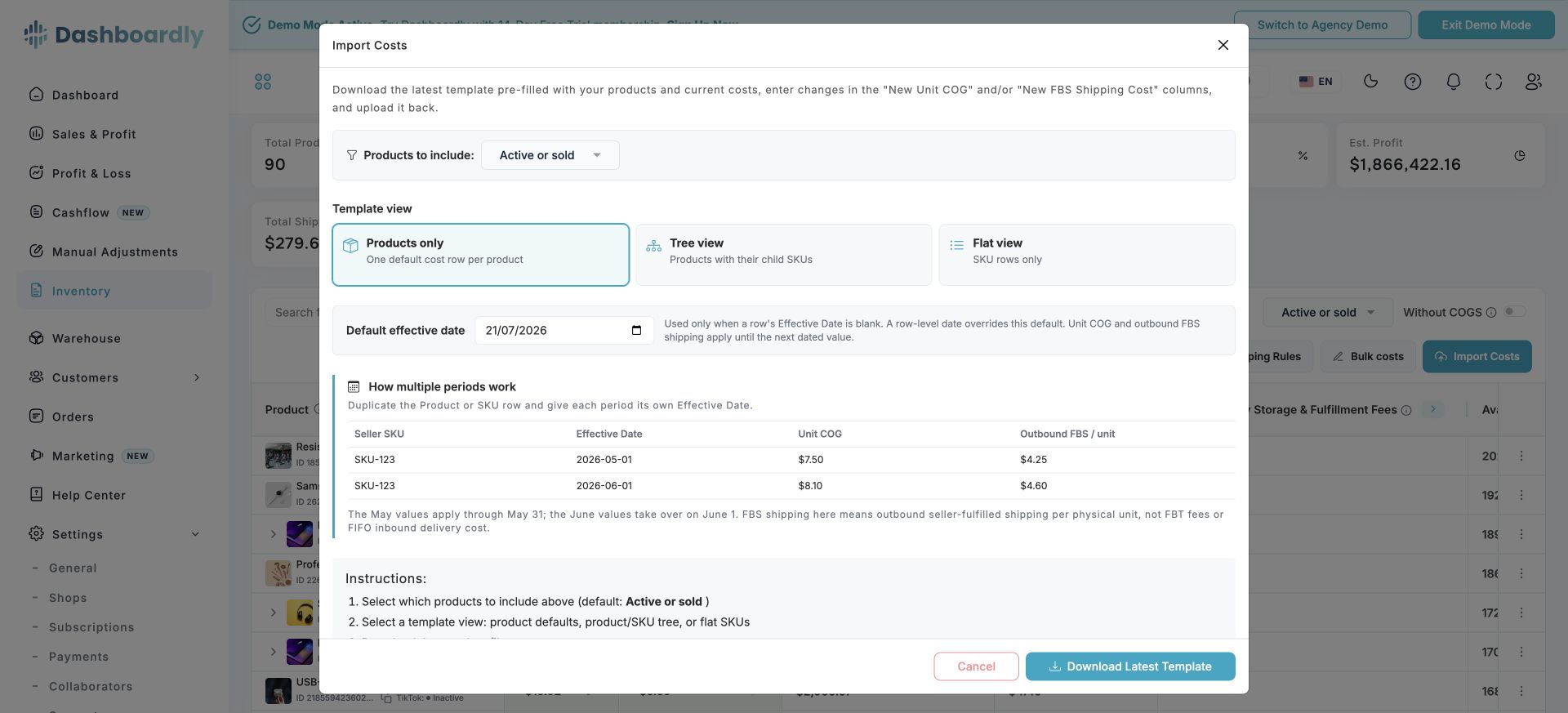Screen dimensions: 1568x713
Task: Open row menu for quantity 20 row
Action: coord(1521,456)
